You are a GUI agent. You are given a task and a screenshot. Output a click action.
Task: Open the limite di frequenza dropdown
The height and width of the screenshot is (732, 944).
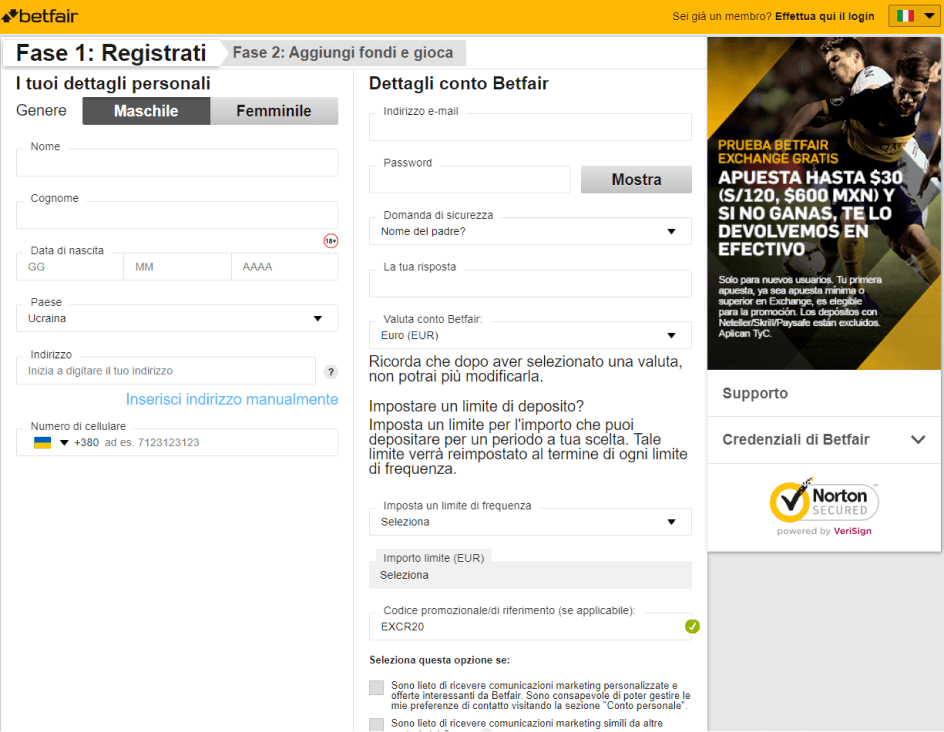coord(530,522)
